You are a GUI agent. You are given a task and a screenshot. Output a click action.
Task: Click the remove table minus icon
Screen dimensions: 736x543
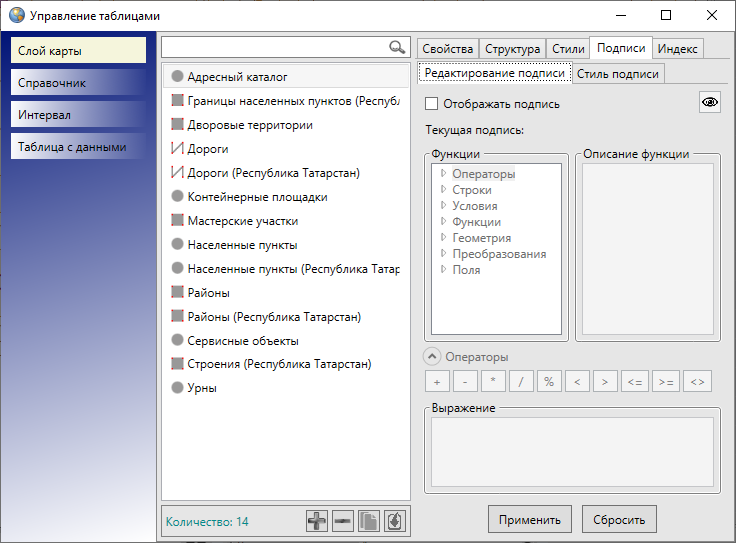[343, 521]
